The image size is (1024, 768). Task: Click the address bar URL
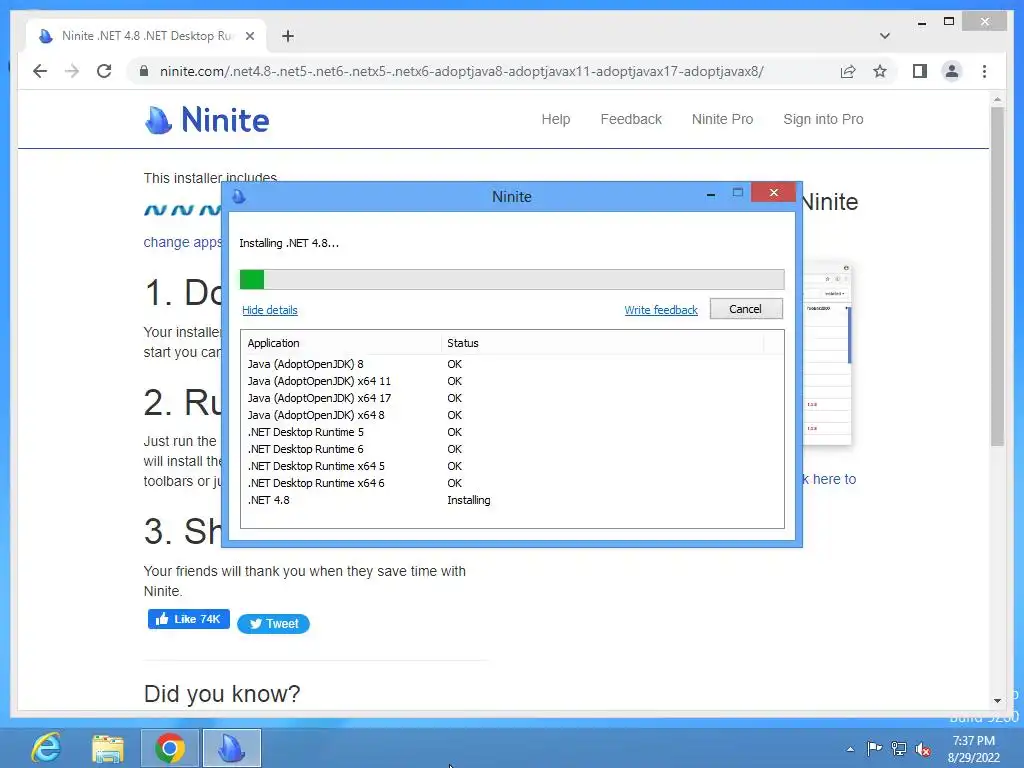461,71
